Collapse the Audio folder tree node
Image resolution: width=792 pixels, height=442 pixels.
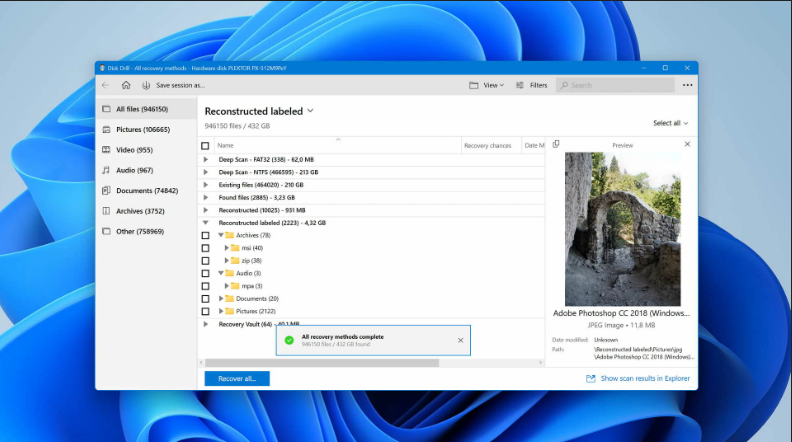point(221,273)
